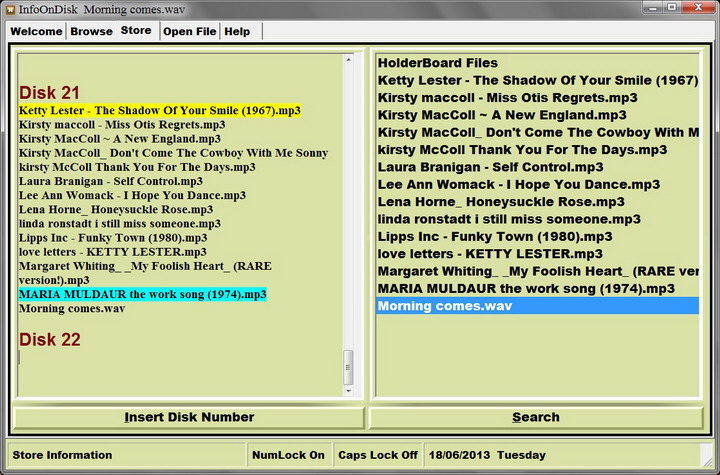Select linda ronstadt i still miss someone in HolderBoard

[x=537, y=219]
